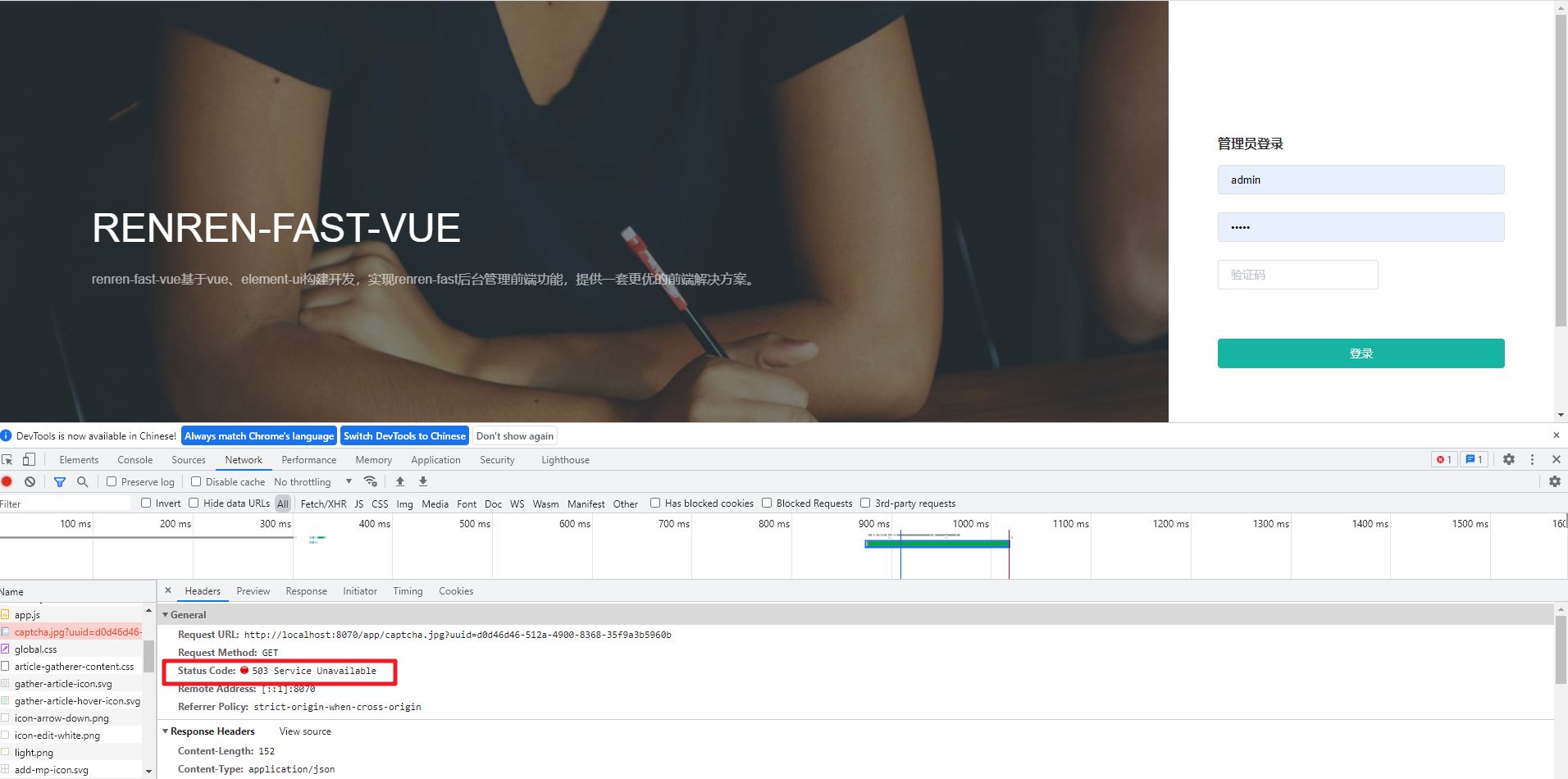Export HAR file download icon
The height and width of the screenshot is (779, 1568).
point(423,482)
